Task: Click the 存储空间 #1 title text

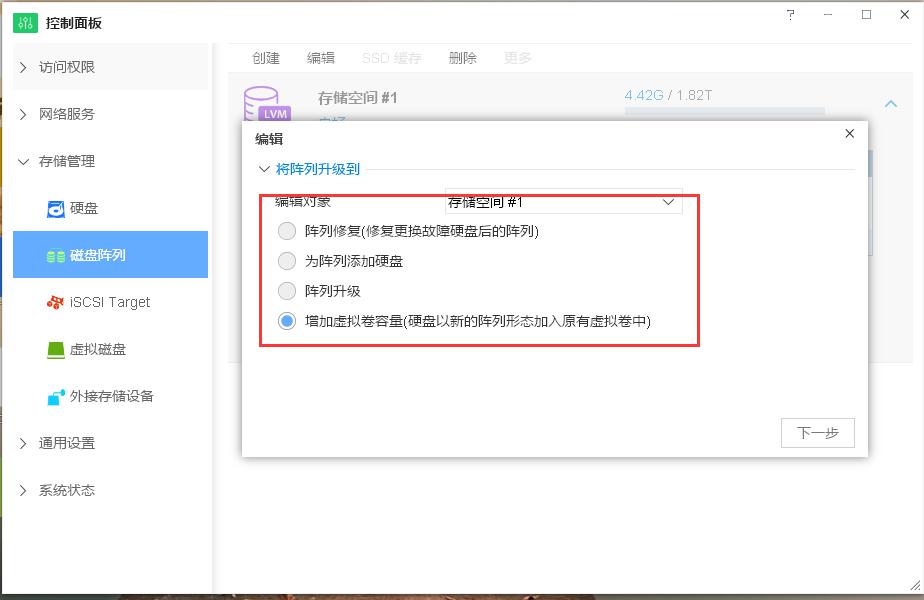Action: [357, 98]
